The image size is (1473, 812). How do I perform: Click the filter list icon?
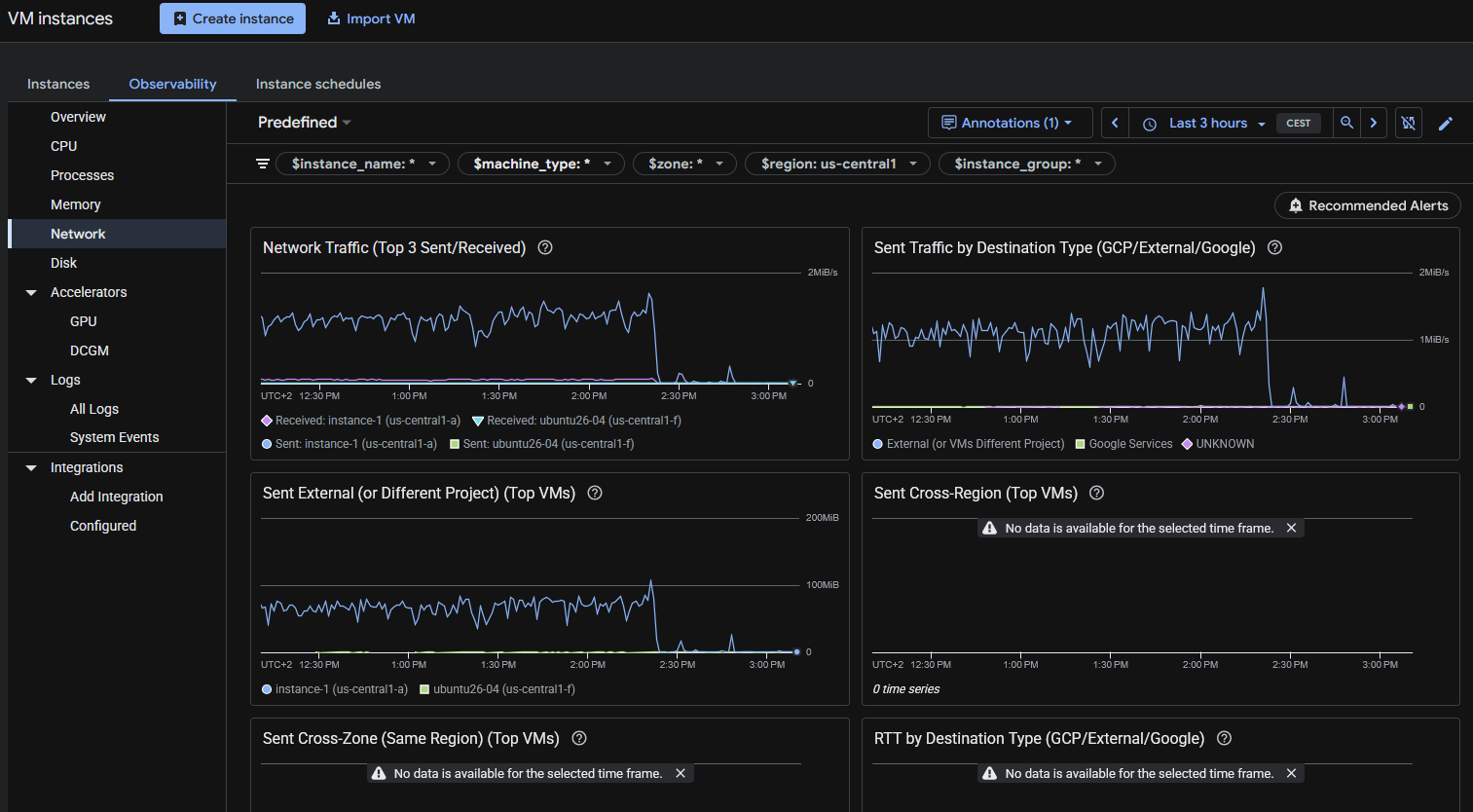(263, 164)
